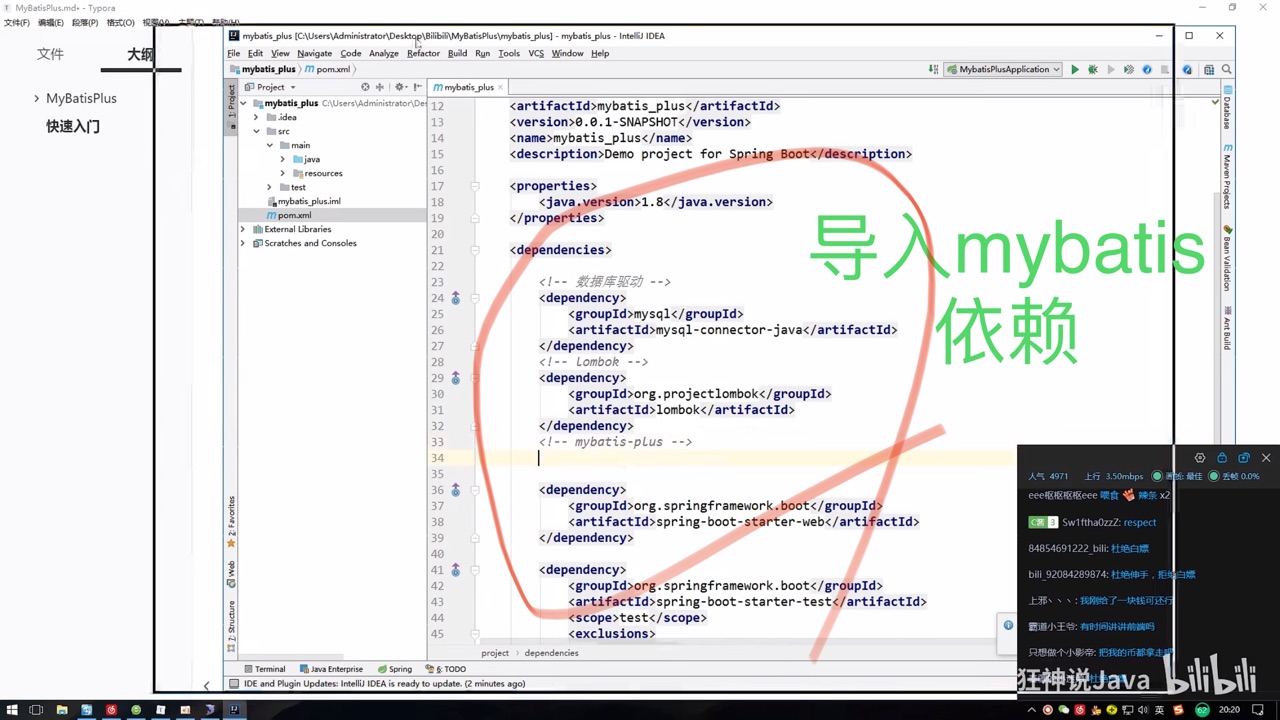Toggle Maven Projects tool window
The image size is (1280, 720).
(1227, 176)
